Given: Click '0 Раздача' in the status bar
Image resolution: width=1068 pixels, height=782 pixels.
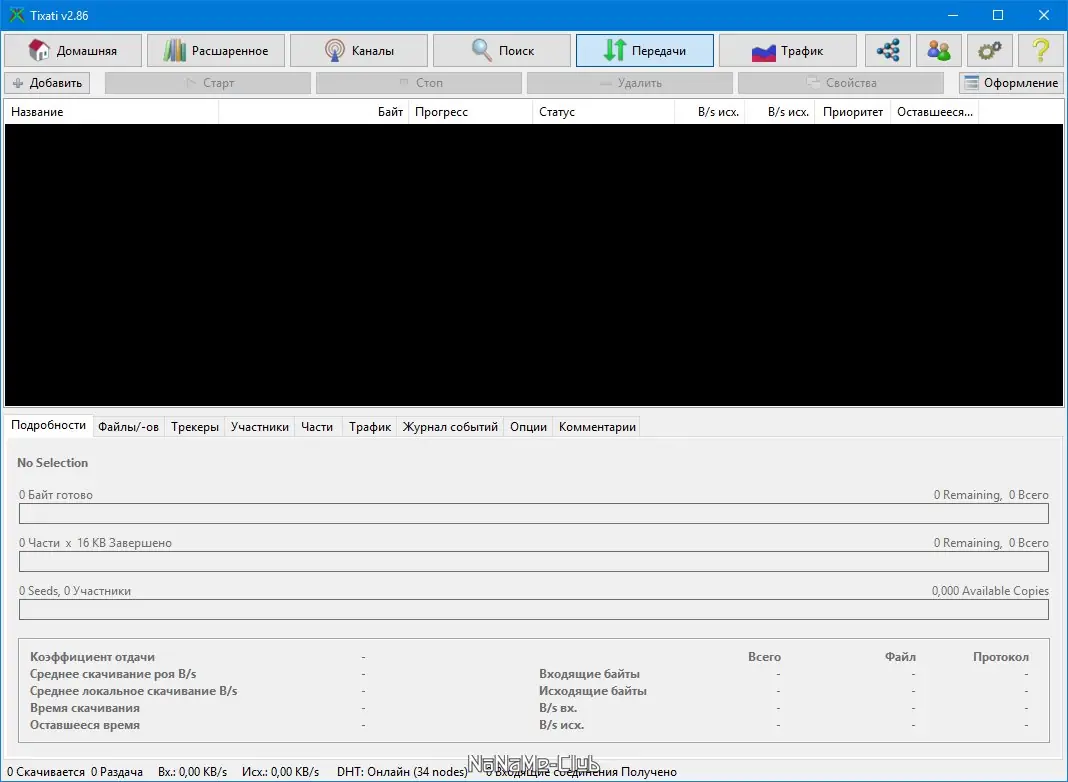Looking at the screenshot, I should (x=117, y=772).
